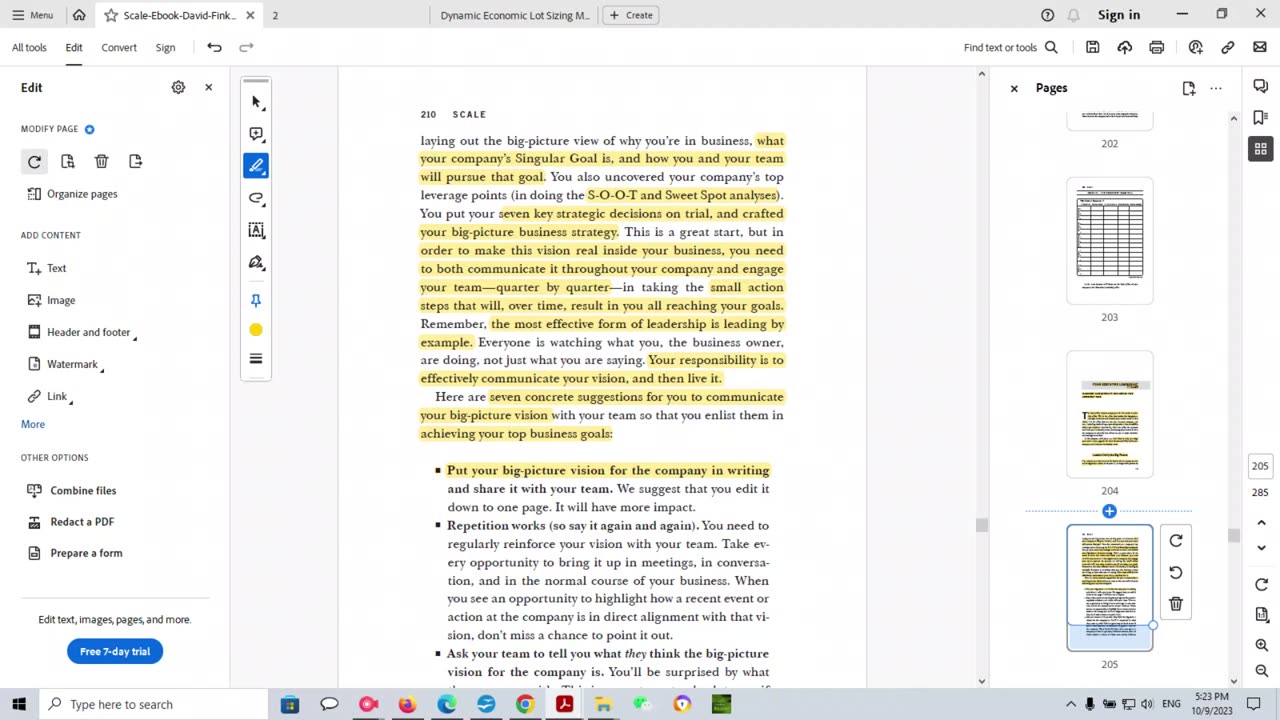Close the Pages panel
Viewport: 1280px width, 720px height.
1014,88
